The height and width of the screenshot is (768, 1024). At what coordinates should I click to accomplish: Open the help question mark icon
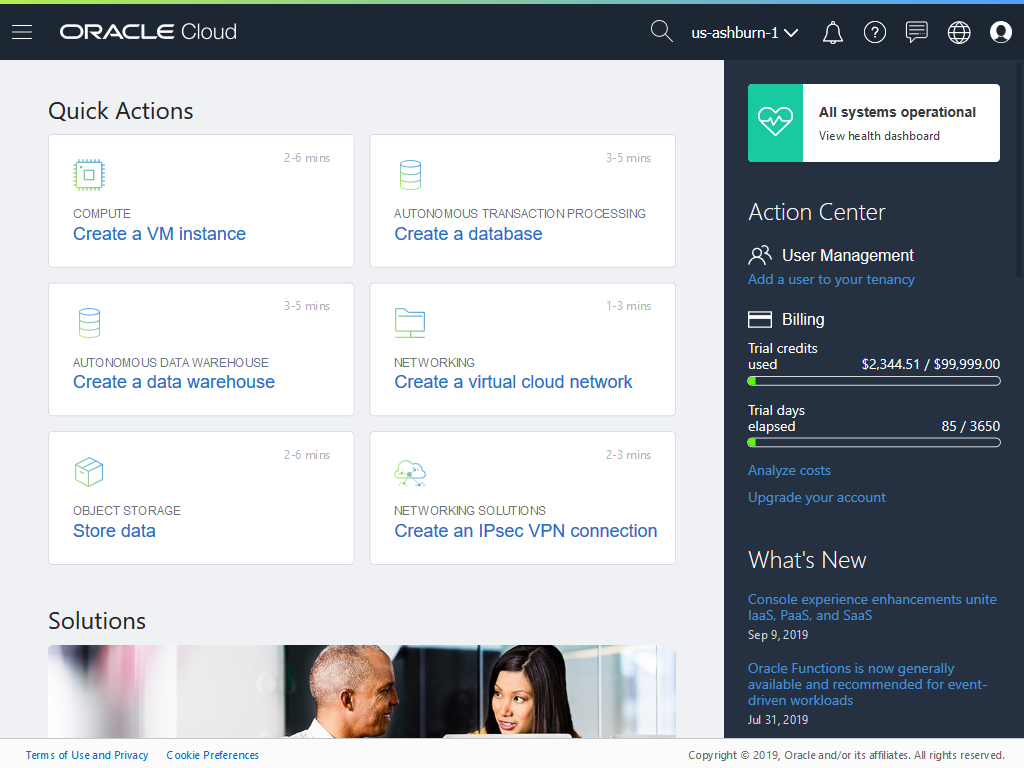click(x=875, y=33)
